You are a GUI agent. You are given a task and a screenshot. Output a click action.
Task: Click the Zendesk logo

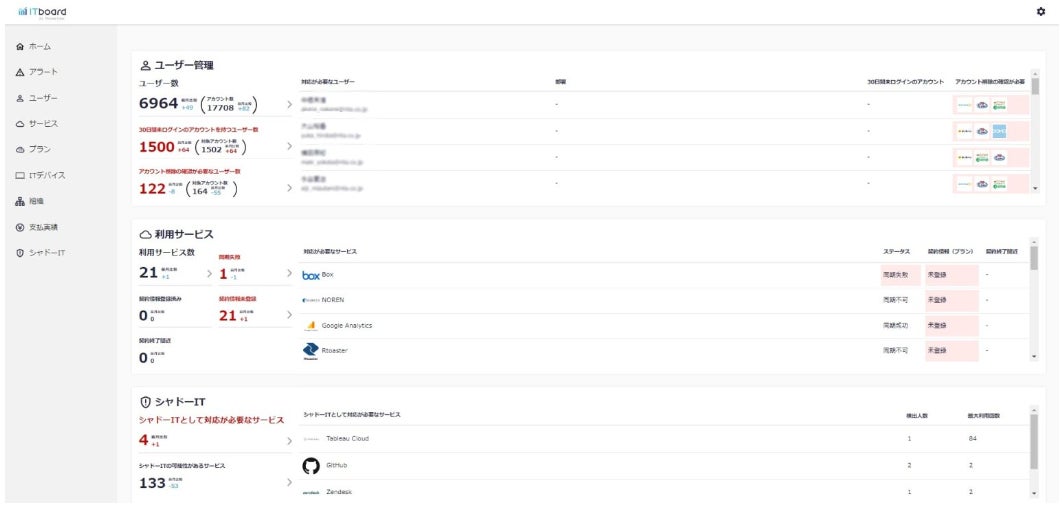click(x=311, y=493)
